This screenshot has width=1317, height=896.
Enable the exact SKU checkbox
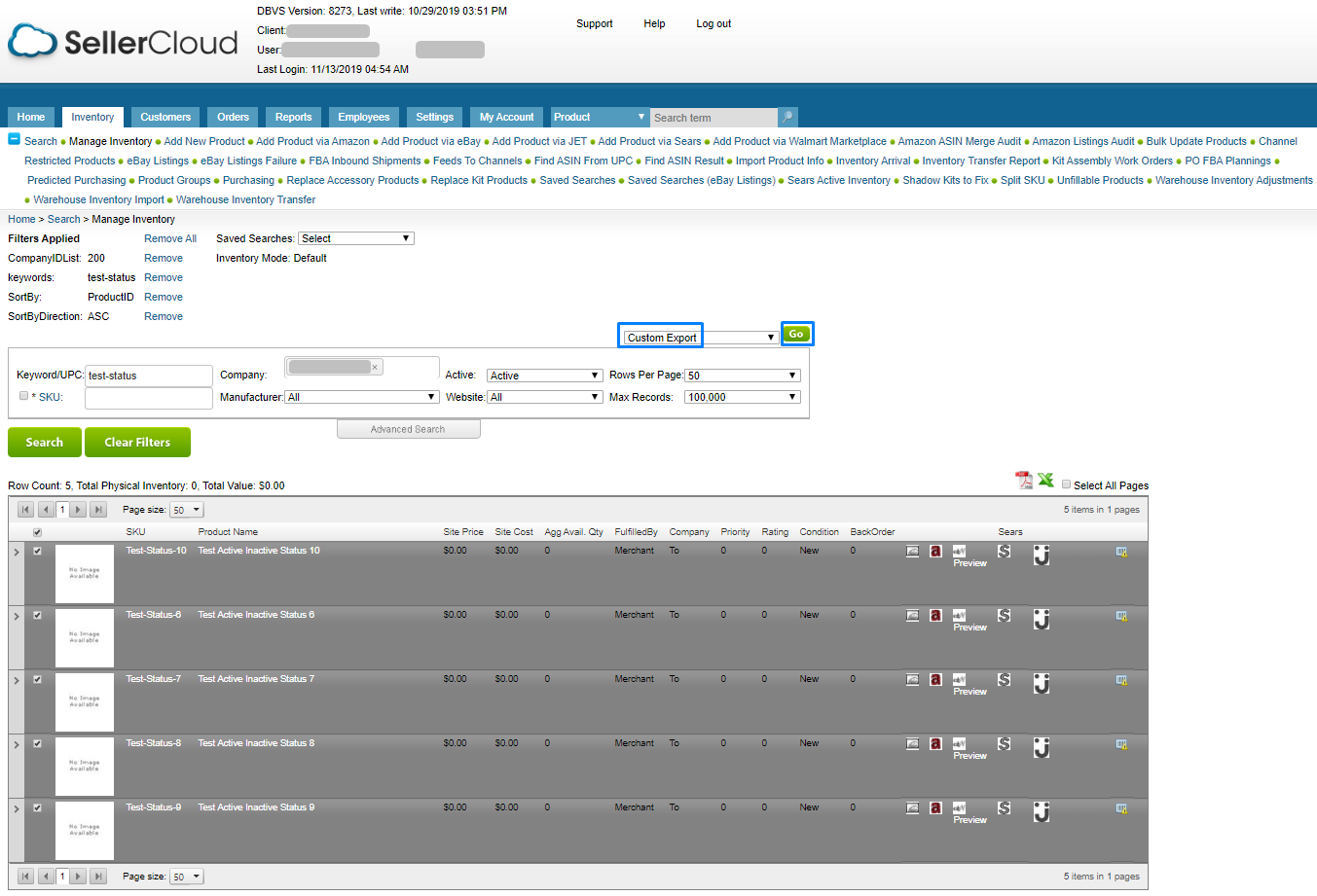click(23, 396)
